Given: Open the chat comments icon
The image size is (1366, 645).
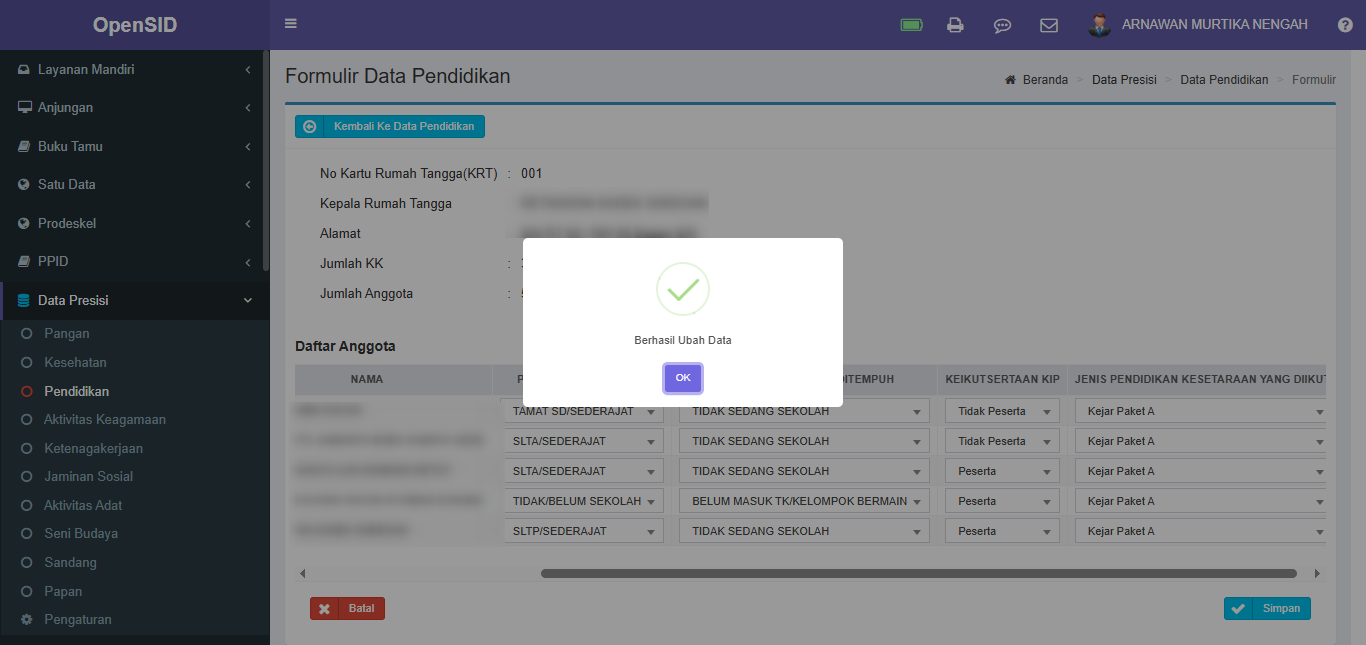Looking at the screenshot, I should [x=1002, y=25].
